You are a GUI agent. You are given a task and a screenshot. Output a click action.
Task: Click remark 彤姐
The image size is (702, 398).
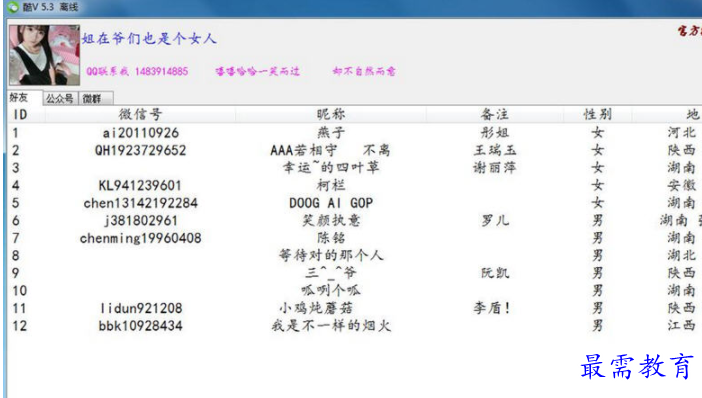coord(495,133)
